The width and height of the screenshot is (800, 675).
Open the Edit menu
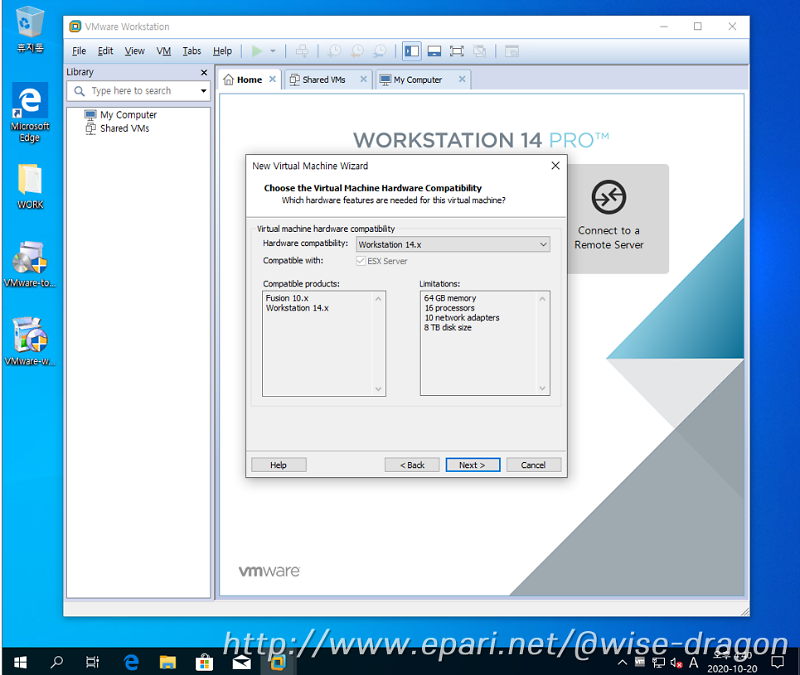pyautogui.click(x=106, y=51)
